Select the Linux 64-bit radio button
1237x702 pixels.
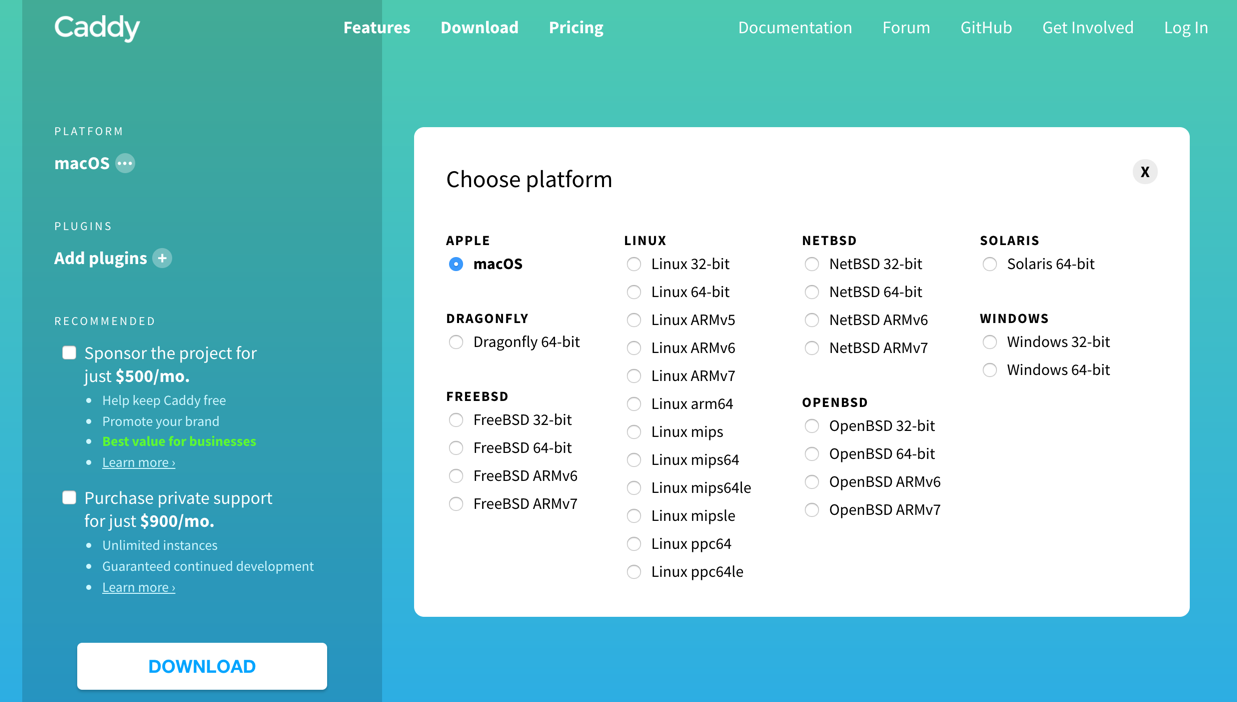pos(634,292)
